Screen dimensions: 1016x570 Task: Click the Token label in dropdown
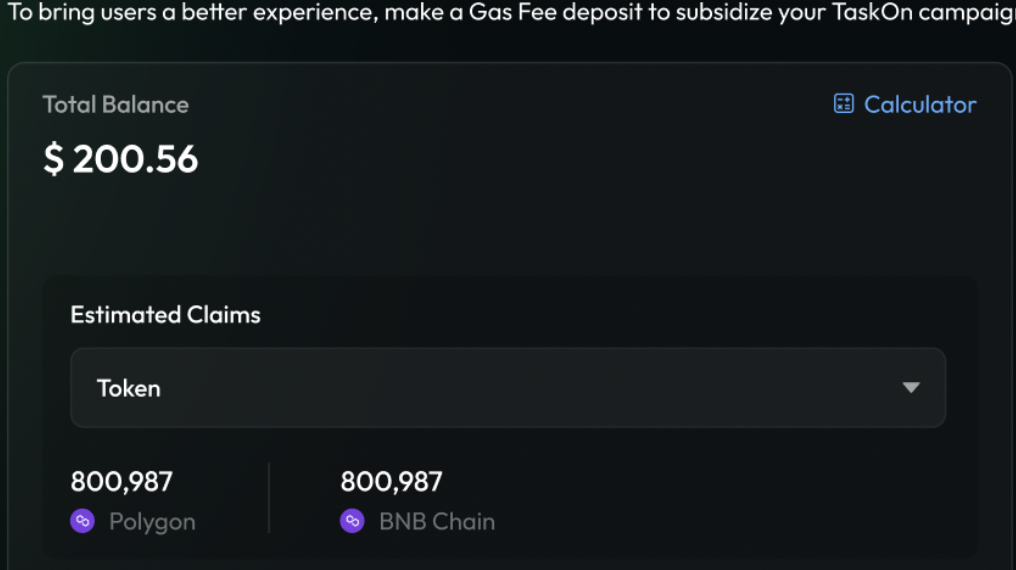coord(129,388)
